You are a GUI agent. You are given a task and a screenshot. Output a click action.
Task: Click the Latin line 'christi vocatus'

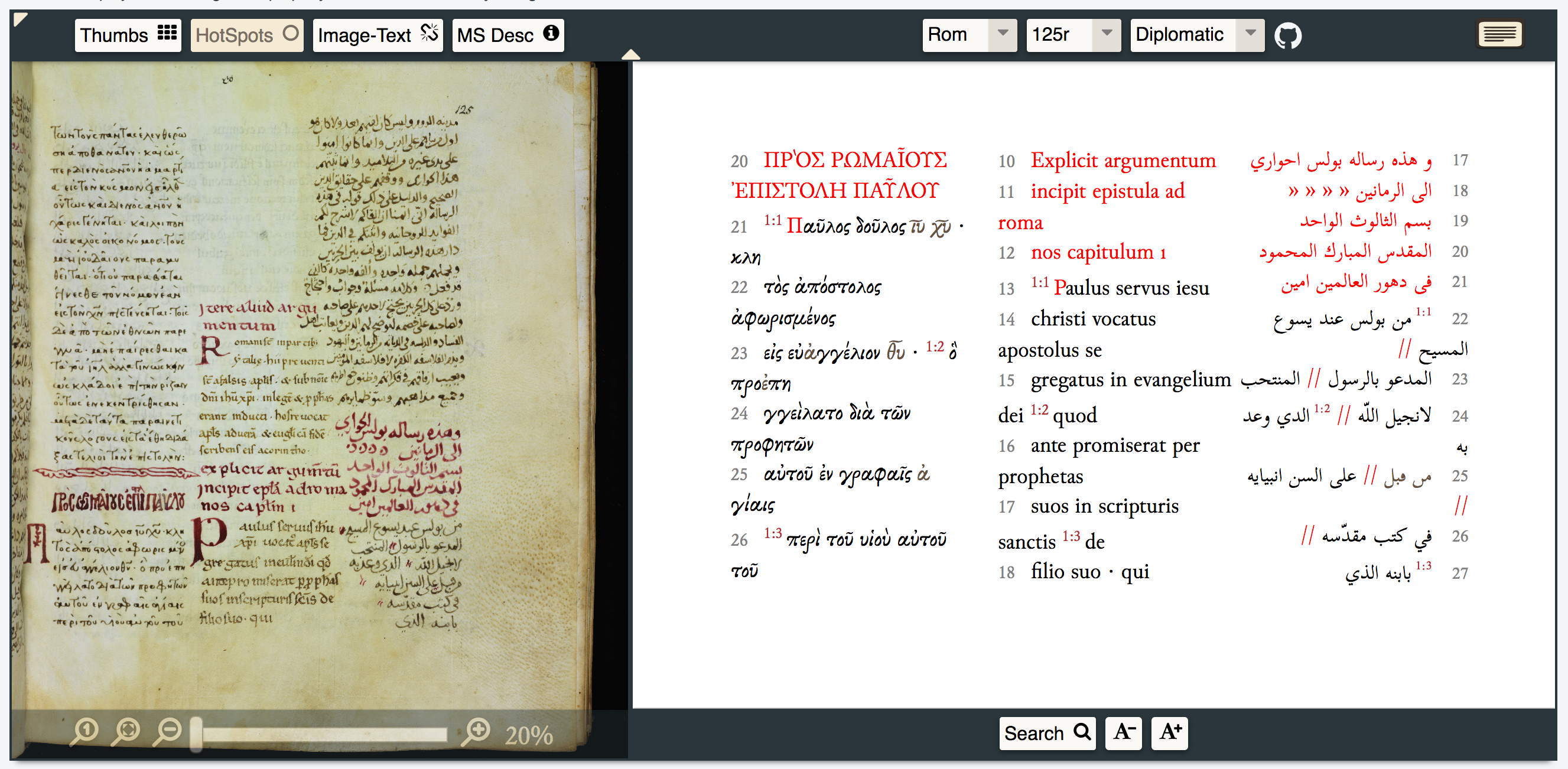coord(1093,319)
